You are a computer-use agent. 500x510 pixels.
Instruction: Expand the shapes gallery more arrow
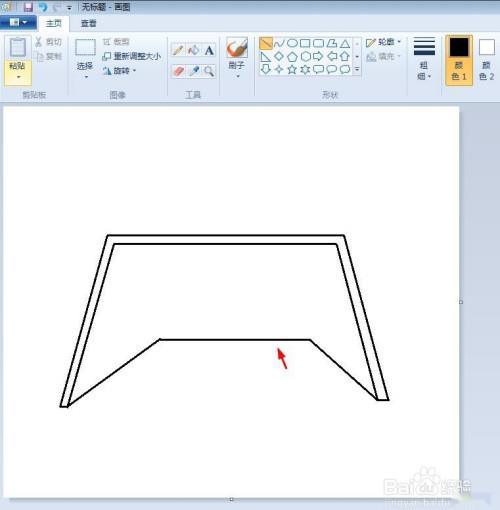[357, 69]
